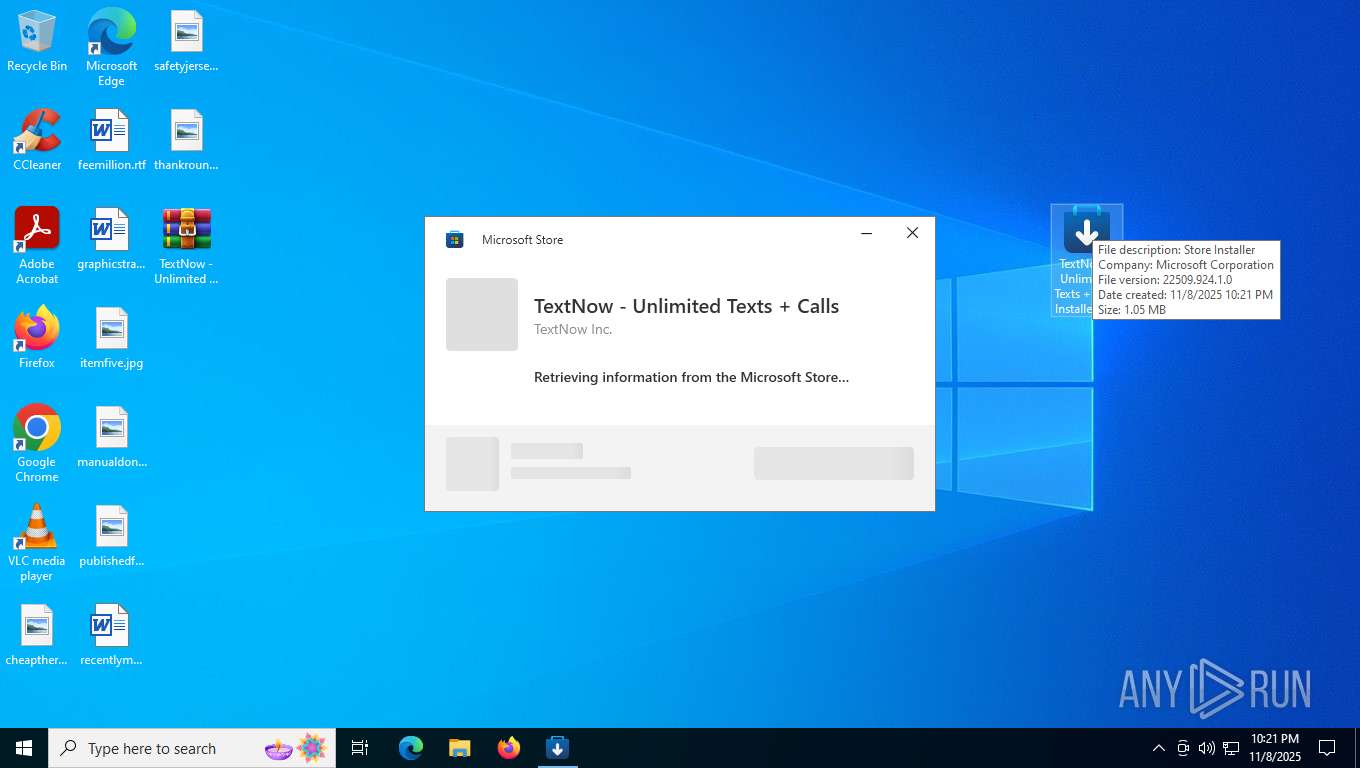Launch the Google Chrome desktop shortcut

pyautogui.click(x=37, y=444)
